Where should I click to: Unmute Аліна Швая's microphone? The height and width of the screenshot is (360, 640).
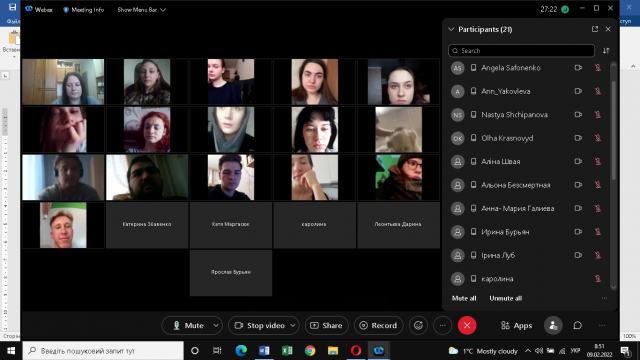[598, 162]
